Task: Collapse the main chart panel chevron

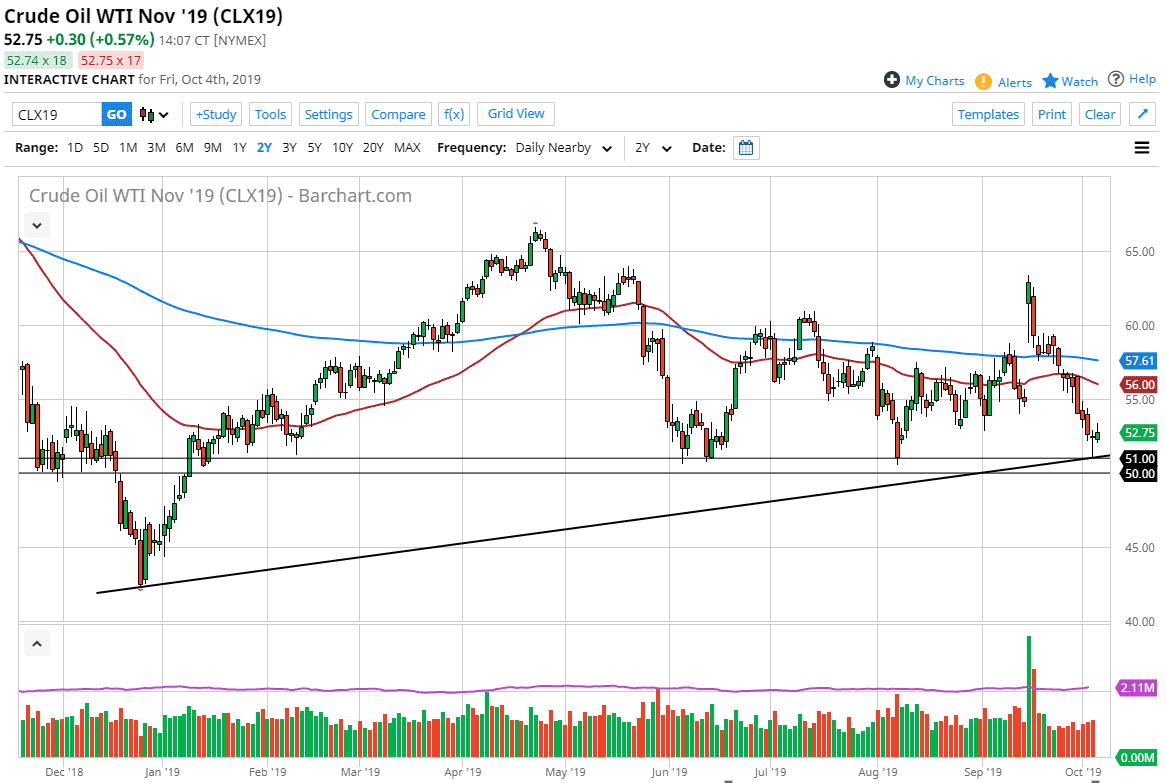Action: click(x=36, y=224)
